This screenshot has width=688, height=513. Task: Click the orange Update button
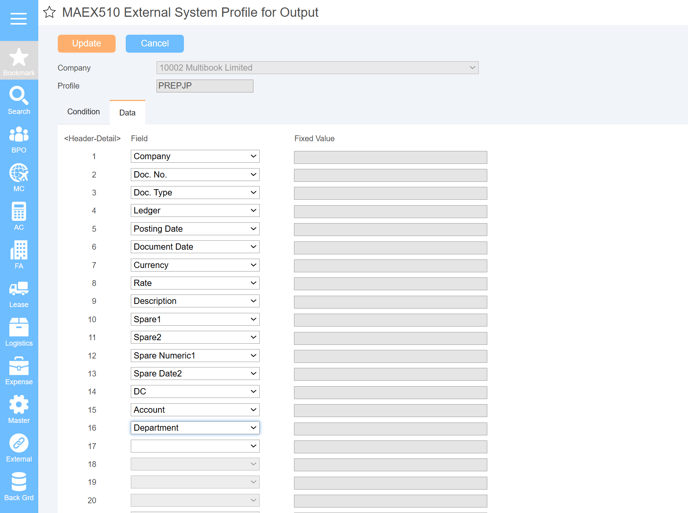86,43
